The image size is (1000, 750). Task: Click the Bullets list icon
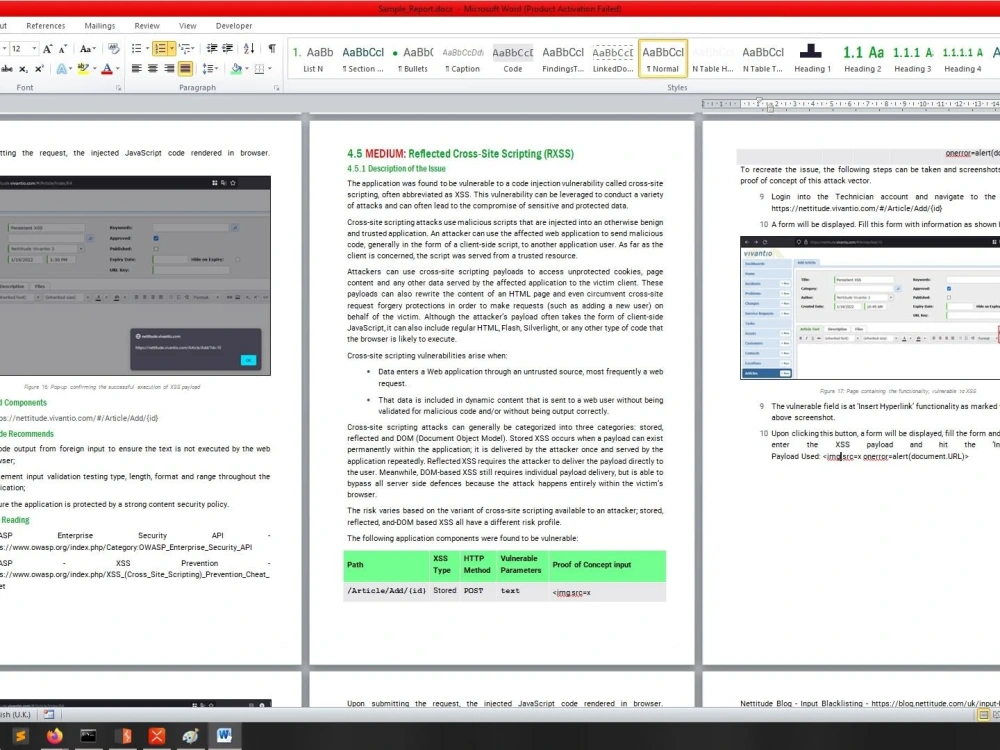coord(136,48)
